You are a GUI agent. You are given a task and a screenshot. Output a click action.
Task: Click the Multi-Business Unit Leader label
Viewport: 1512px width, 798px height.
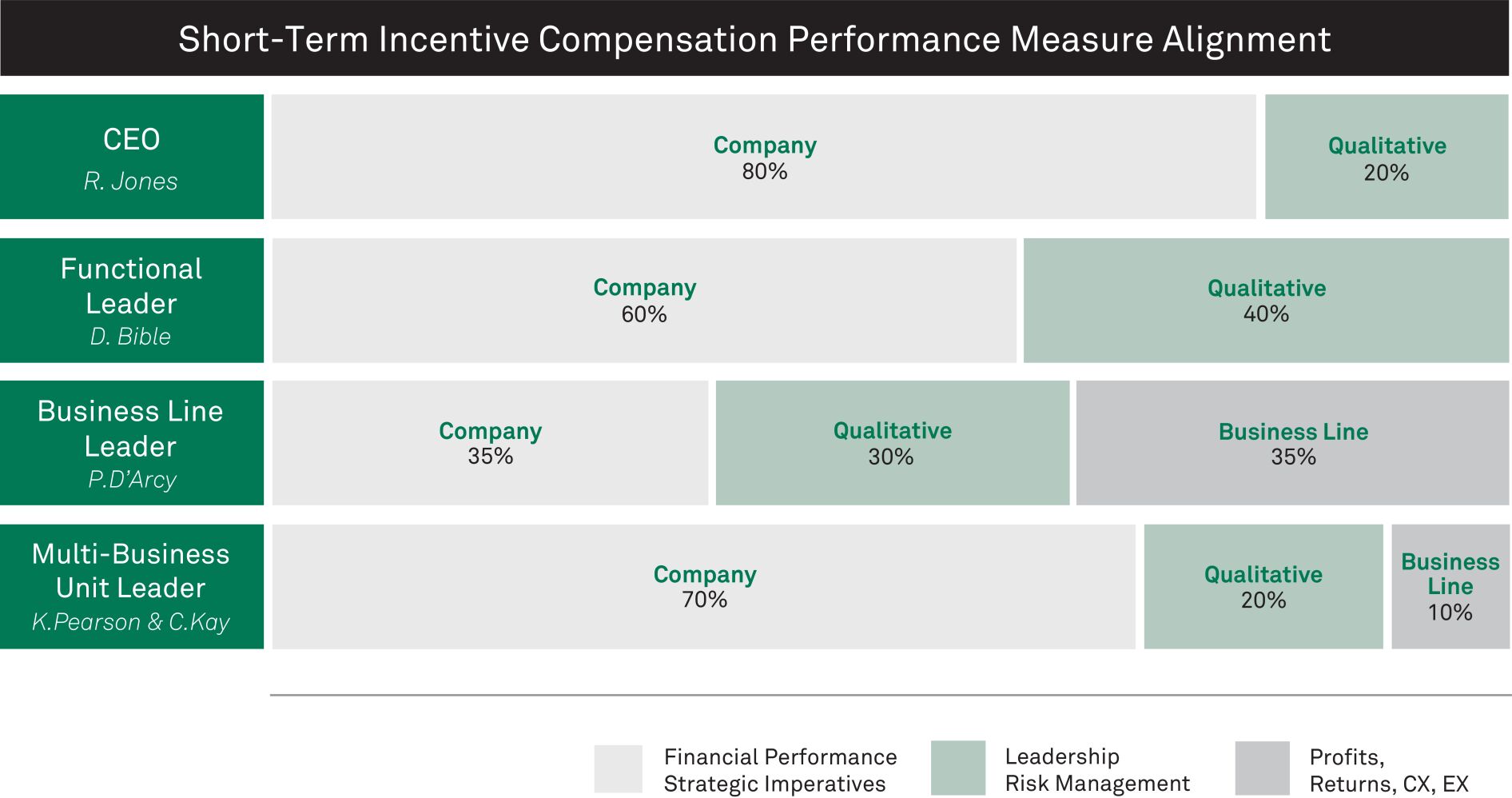pos(131,586)
